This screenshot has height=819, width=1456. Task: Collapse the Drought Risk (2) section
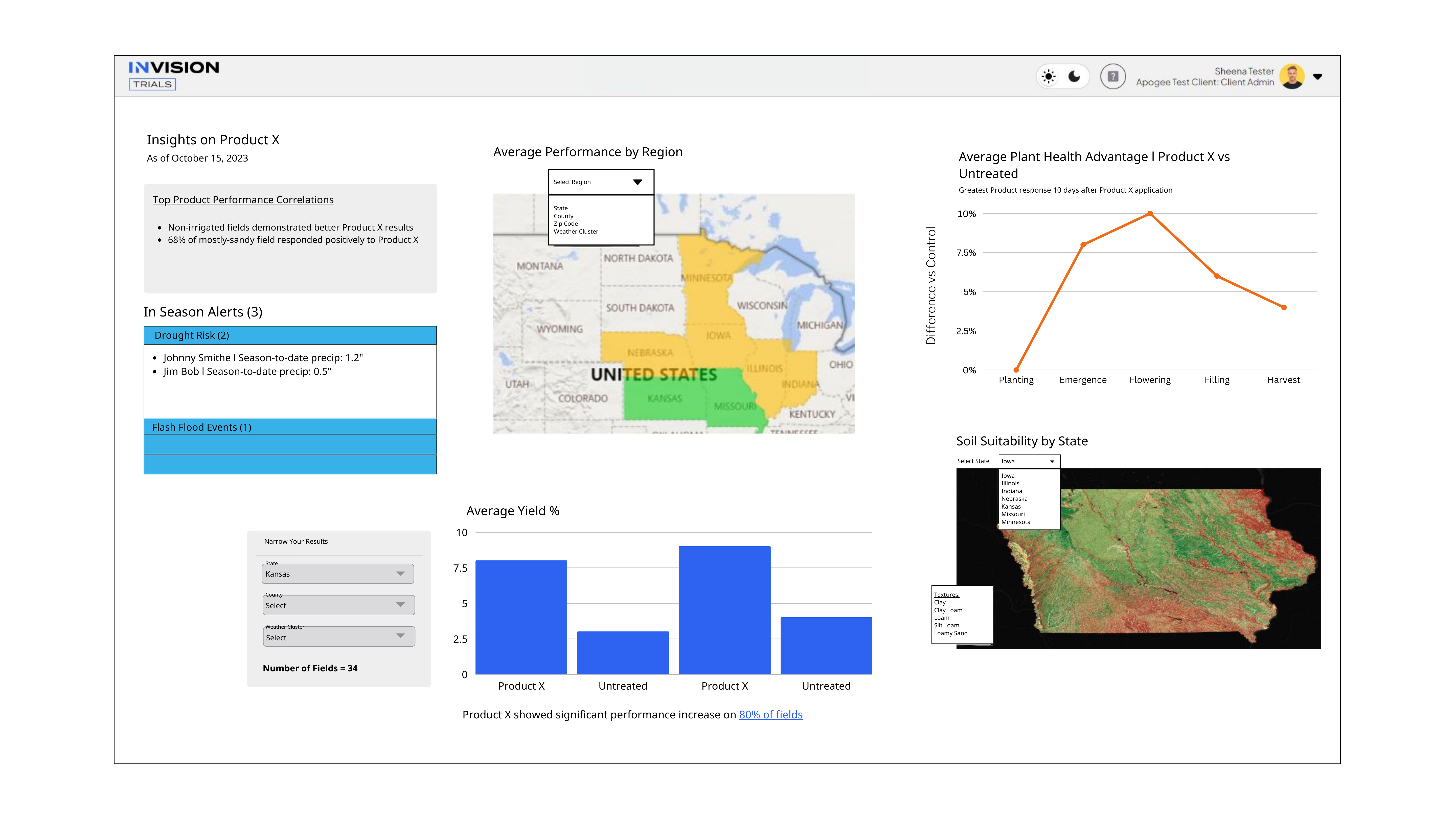pos(289,335)
